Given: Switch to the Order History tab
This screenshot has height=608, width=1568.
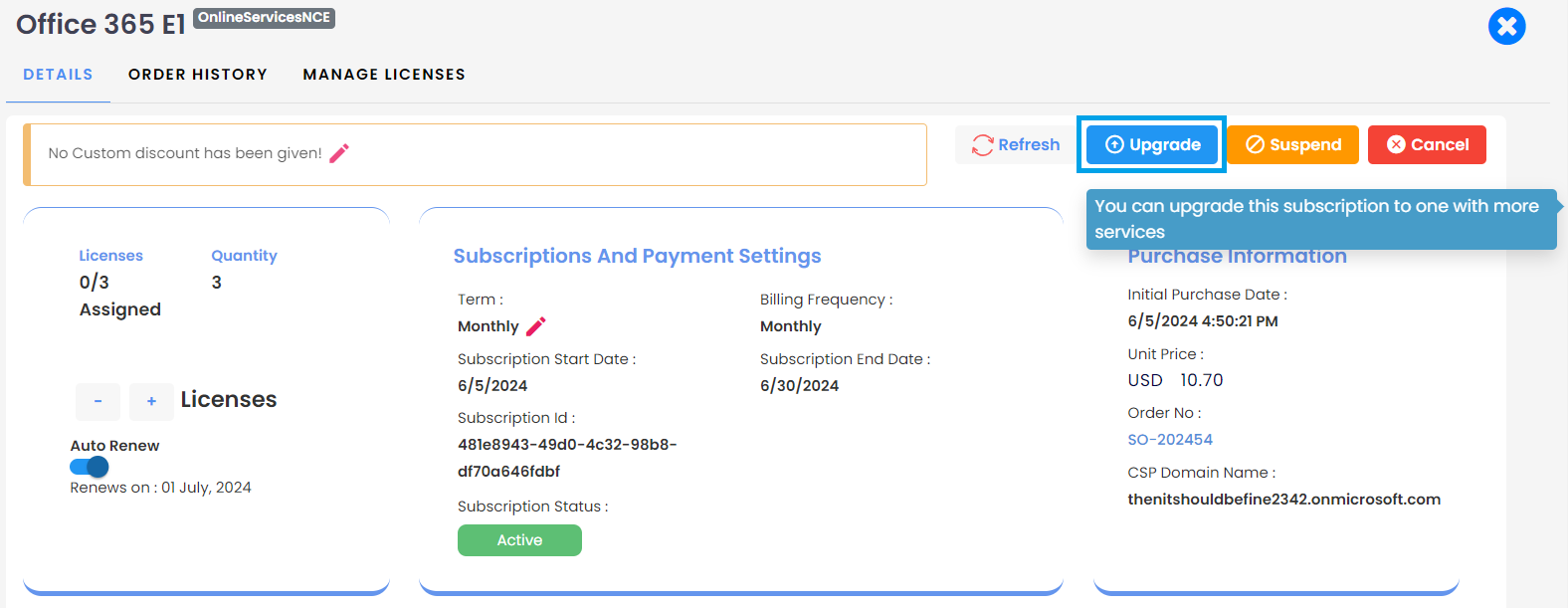Looking at the screenshot, I should click(198, 75).
